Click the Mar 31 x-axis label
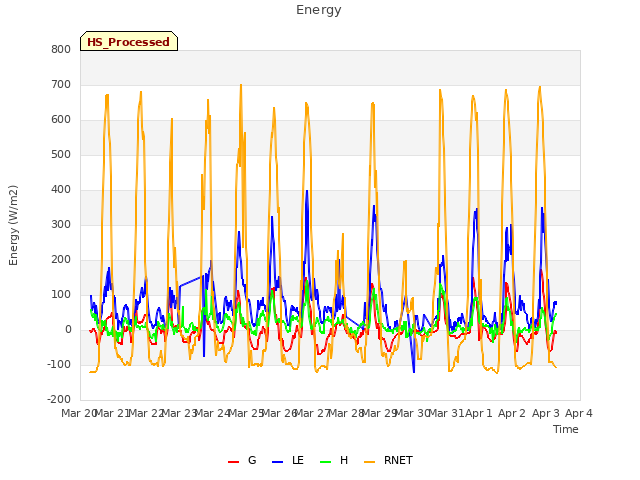The height and width of the screenshot is (480, 640). (x=446, y=413)
